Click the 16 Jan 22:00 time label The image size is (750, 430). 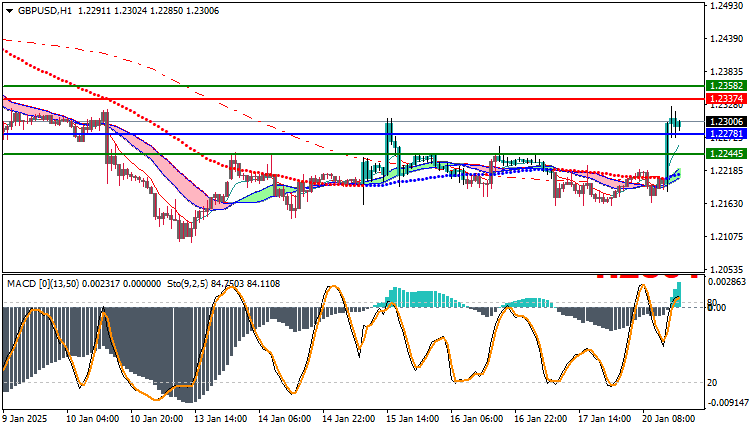pyautogui.click(x=541, y=419)
